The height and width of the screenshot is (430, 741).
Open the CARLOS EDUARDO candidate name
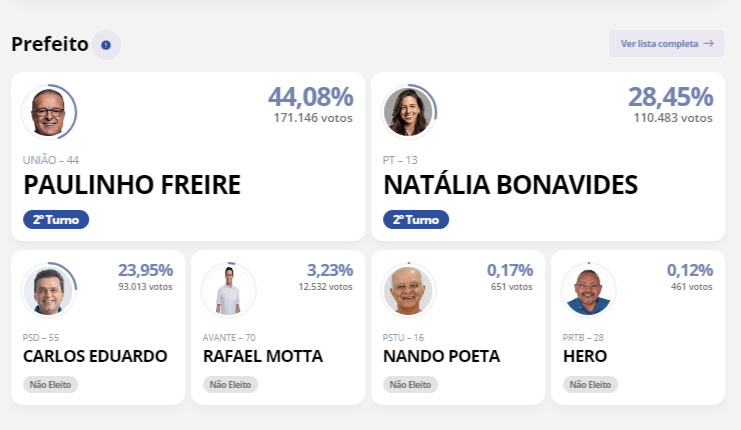tap(95, 356)
